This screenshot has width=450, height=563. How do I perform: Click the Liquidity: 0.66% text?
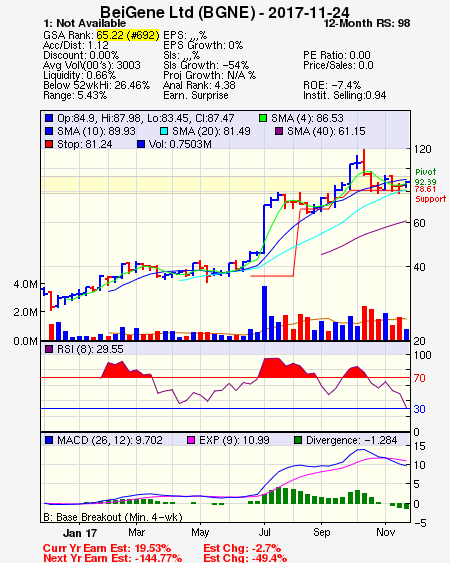point(79,75)
